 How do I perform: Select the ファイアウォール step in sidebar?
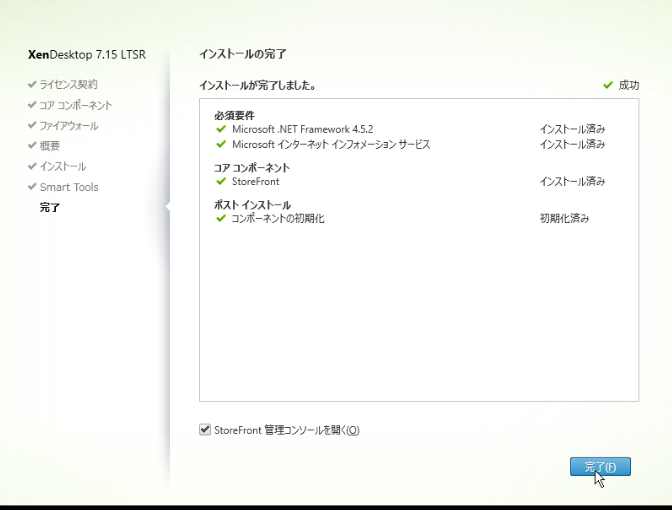coord(69,126)
